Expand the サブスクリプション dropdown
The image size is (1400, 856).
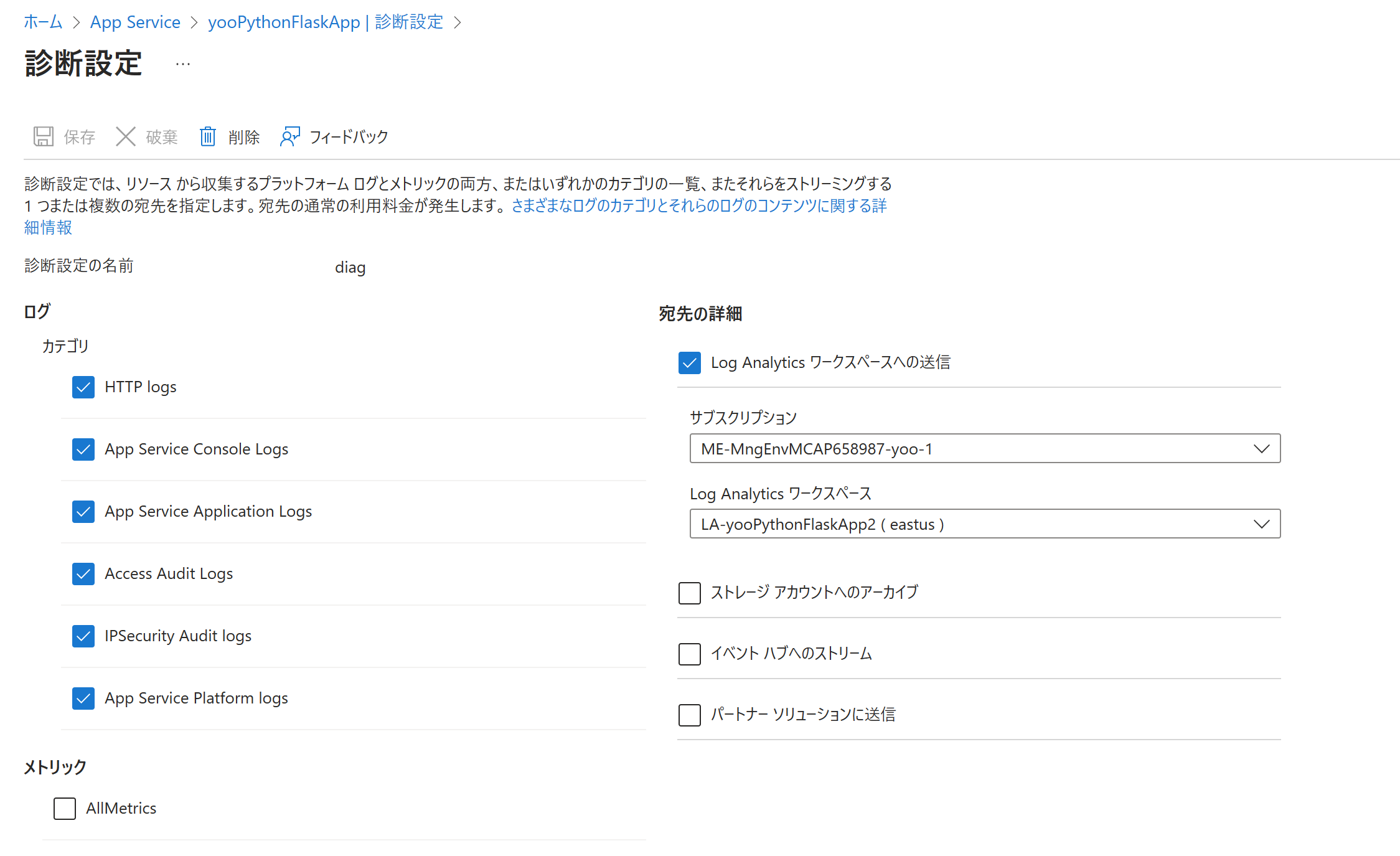984,448
